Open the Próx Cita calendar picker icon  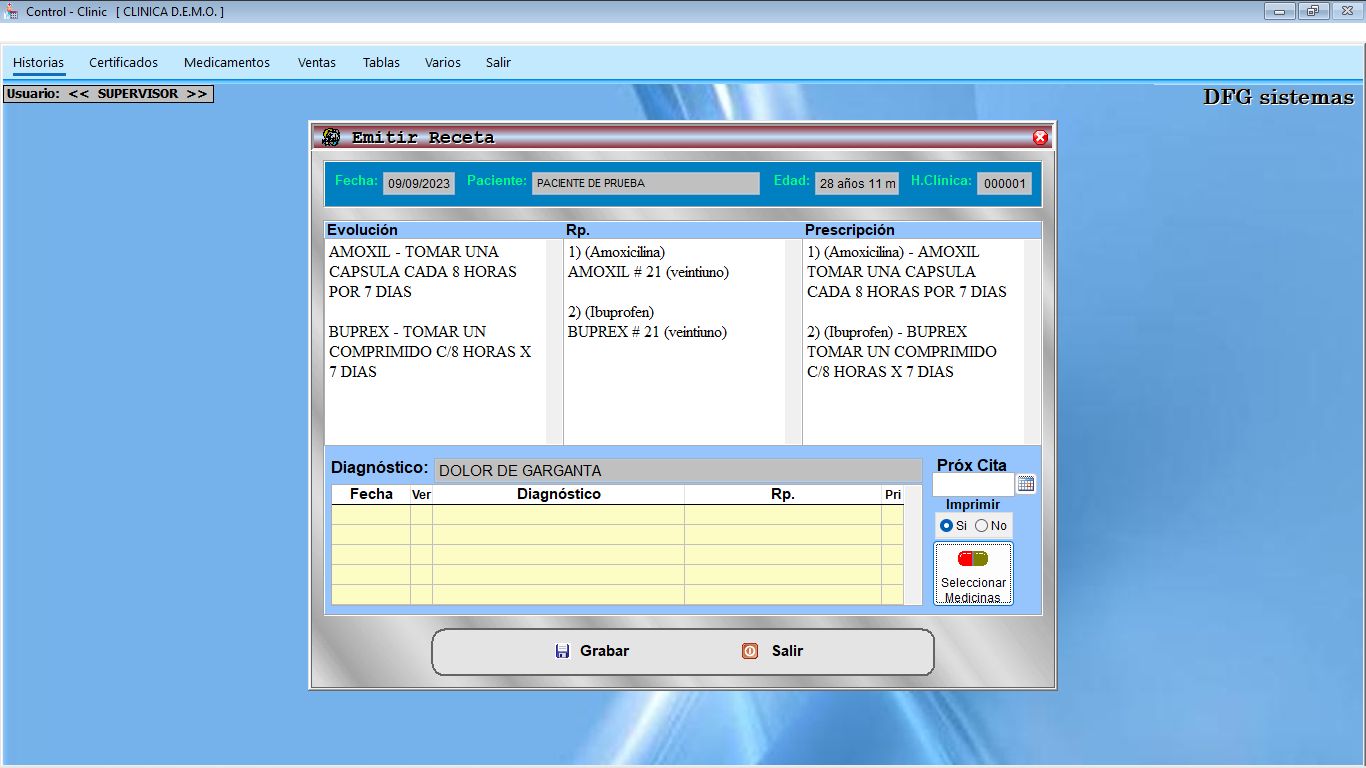[x=1026, y=484]
